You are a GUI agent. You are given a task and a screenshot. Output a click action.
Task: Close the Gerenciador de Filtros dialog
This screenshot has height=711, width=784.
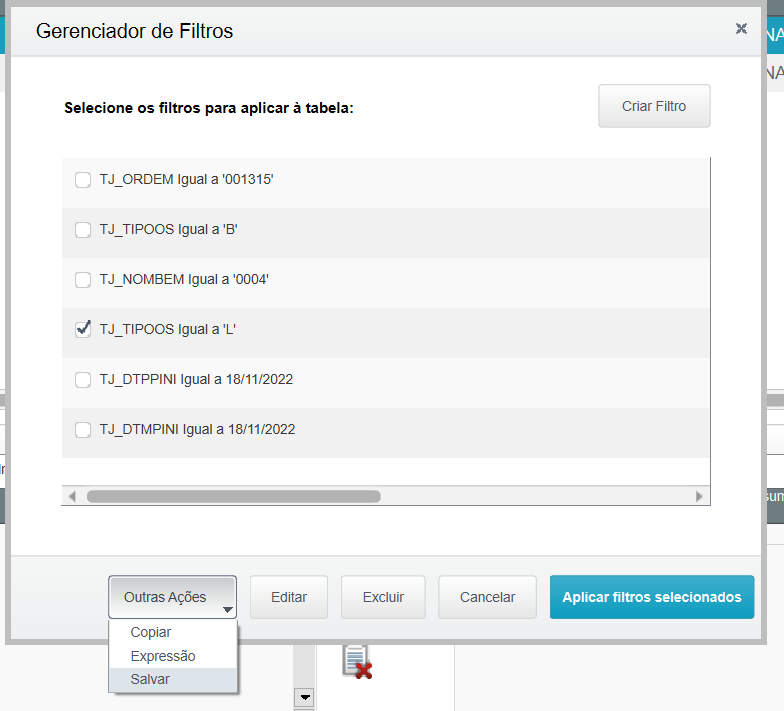click(x=741, y=28)
